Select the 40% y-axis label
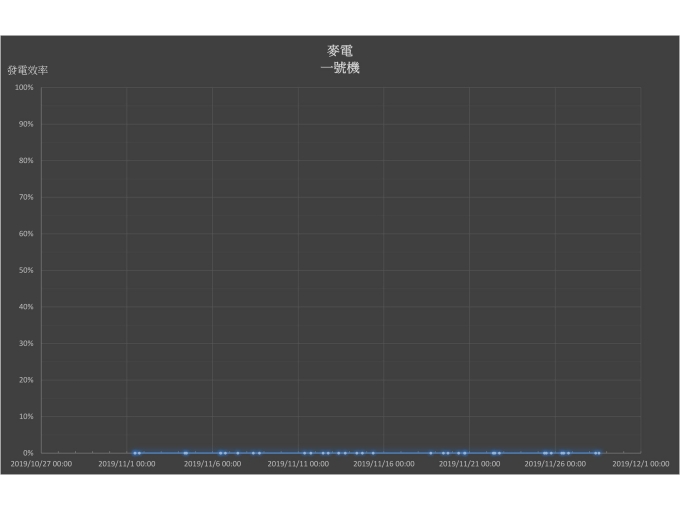Screen dimensions: 680x510 pyautogui.click(x=26, y=307)
